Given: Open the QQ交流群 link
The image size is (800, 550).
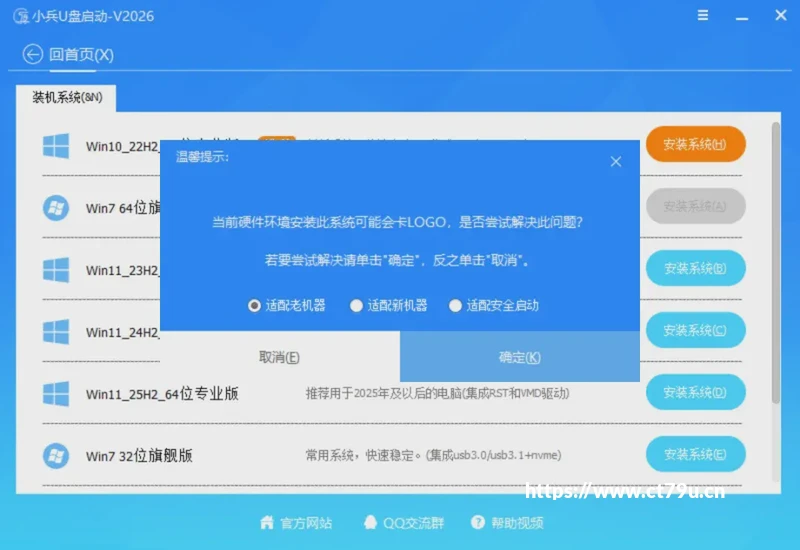Looking at the screenshot, I should [x=413, y=523].
